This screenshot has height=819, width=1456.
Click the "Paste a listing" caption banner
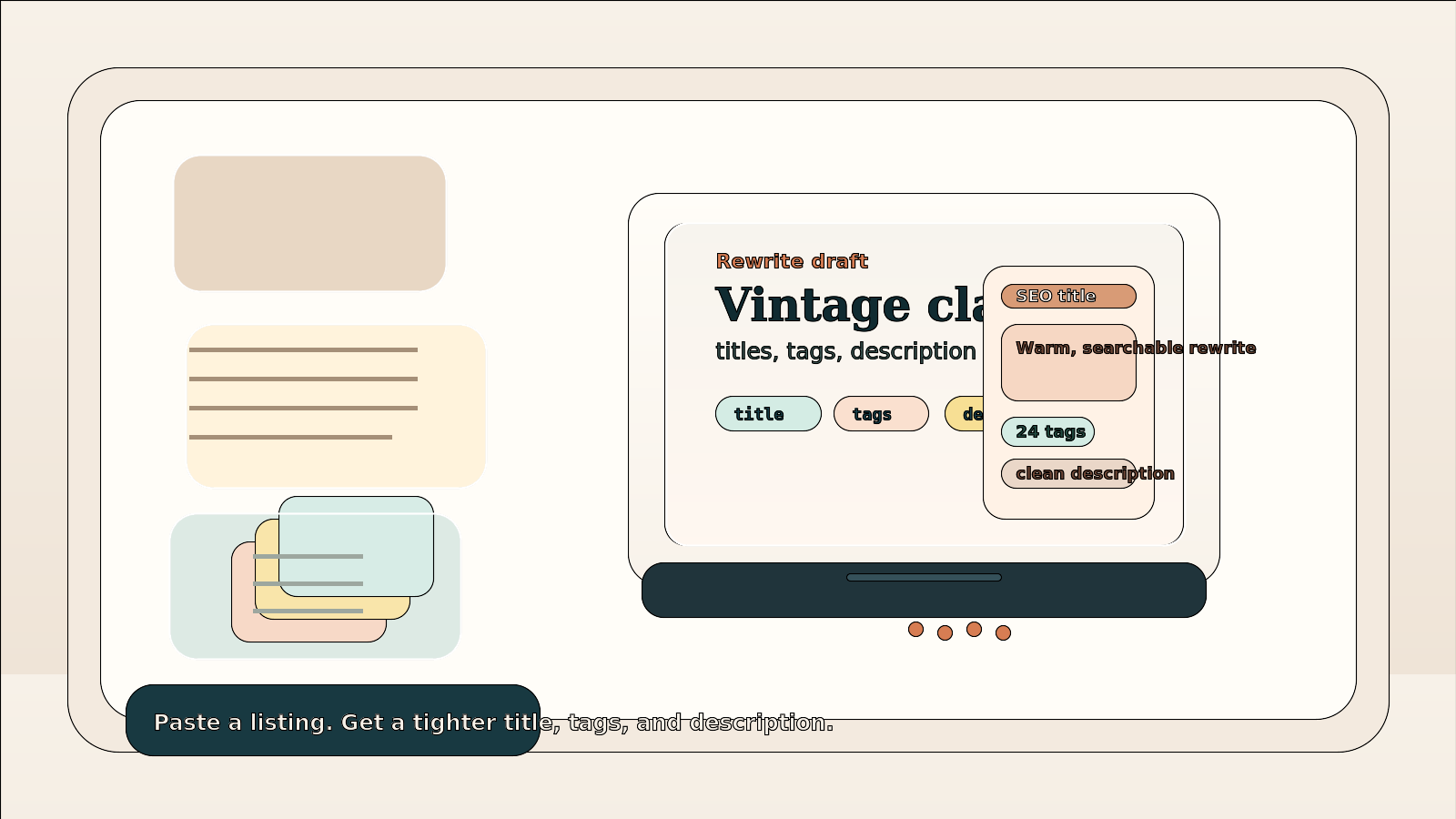tap(333, 721)
